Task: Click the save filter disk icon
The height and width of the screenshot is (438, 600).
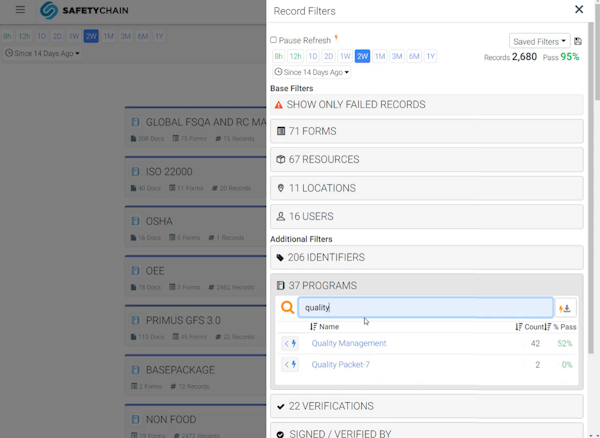Action: pos(578,41)
